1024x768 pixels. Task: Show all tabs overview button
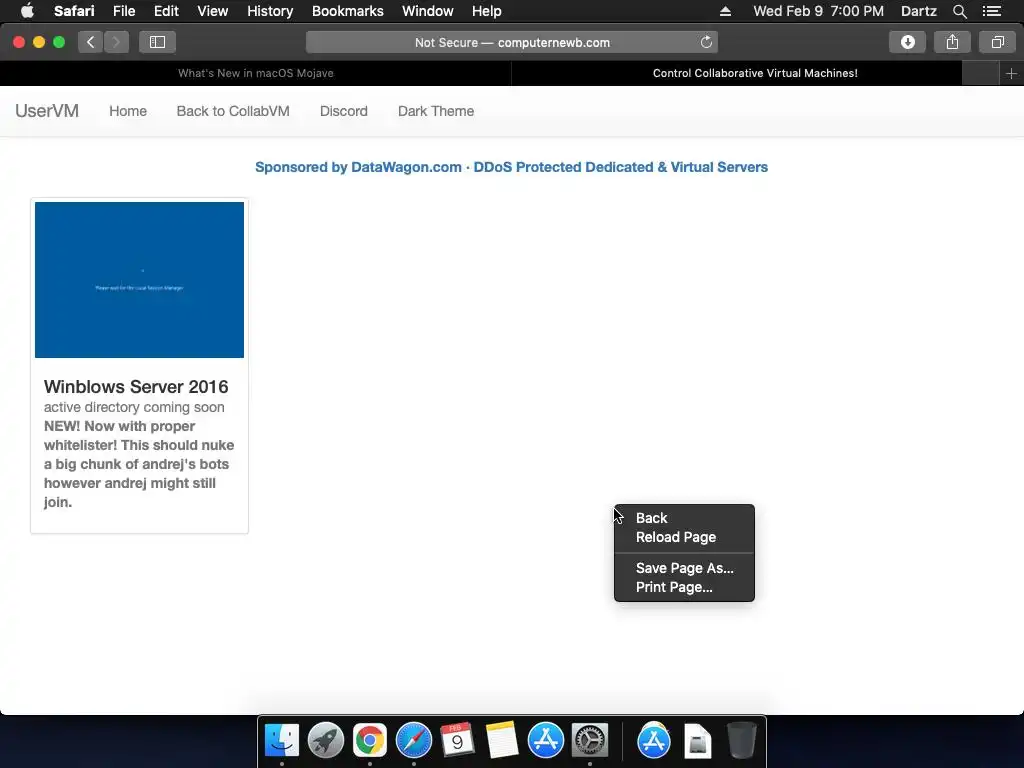click(x=997, y=42)
